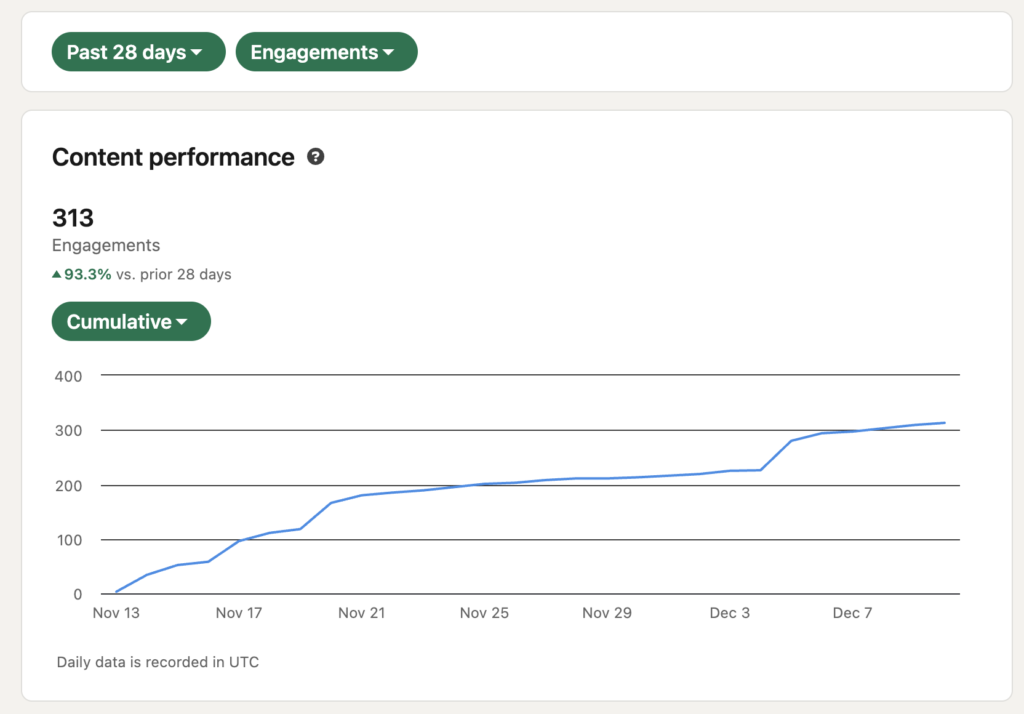1024x714 pixels.
Task: Open the Cumulative view dropdown
Action: (131, 322)
